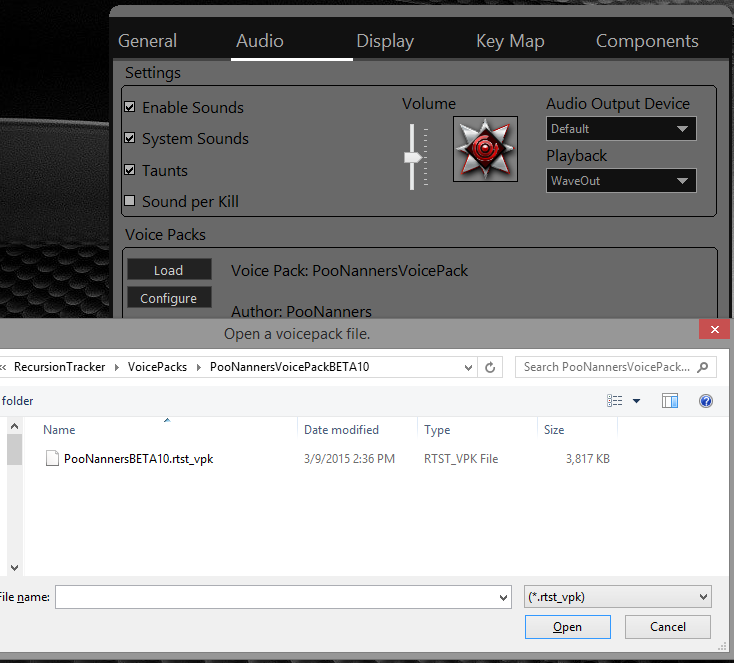Image resolution: width=734 pixels, height=663 pixels.
Task: Open the help question mark icon
Action: 706,401
